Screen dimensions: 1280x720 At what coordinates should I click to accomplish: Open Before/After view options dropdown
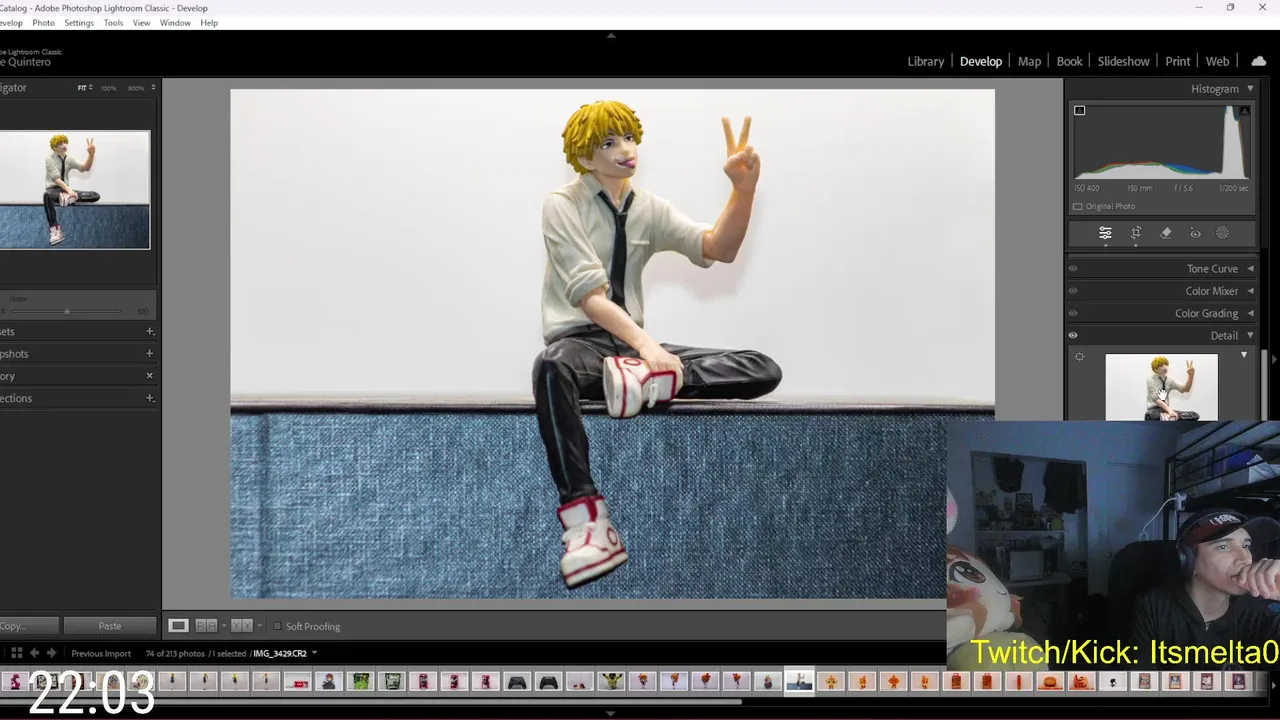tap(224, 626)
